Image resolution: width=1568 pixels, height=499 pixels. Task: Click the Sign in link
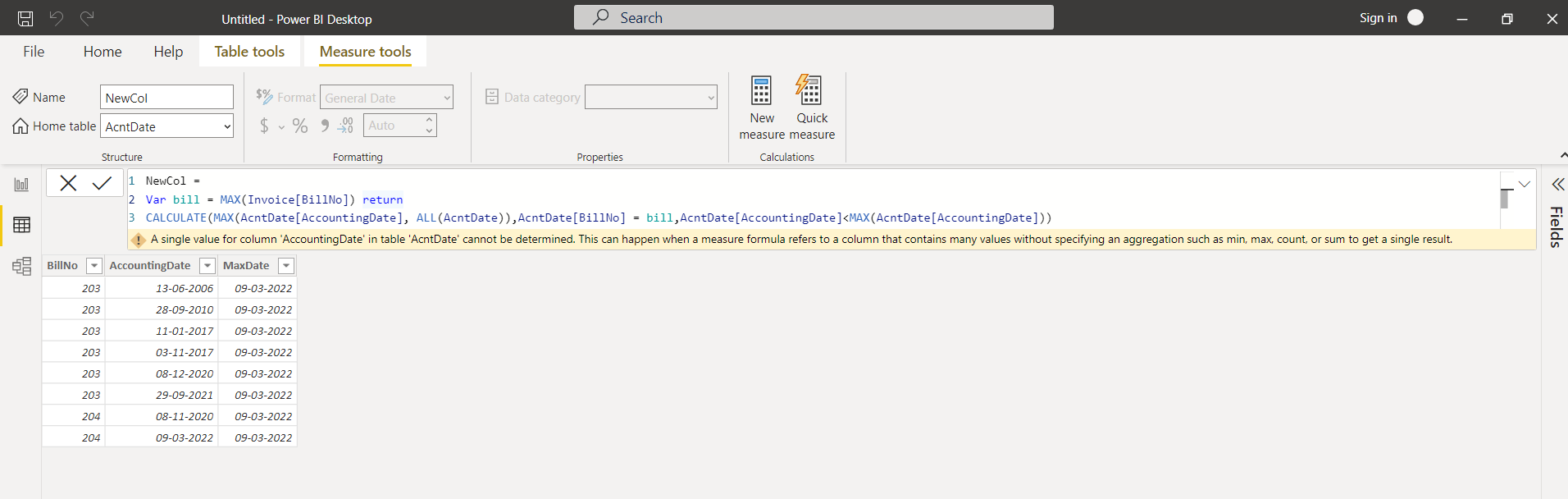point(1378,17)
